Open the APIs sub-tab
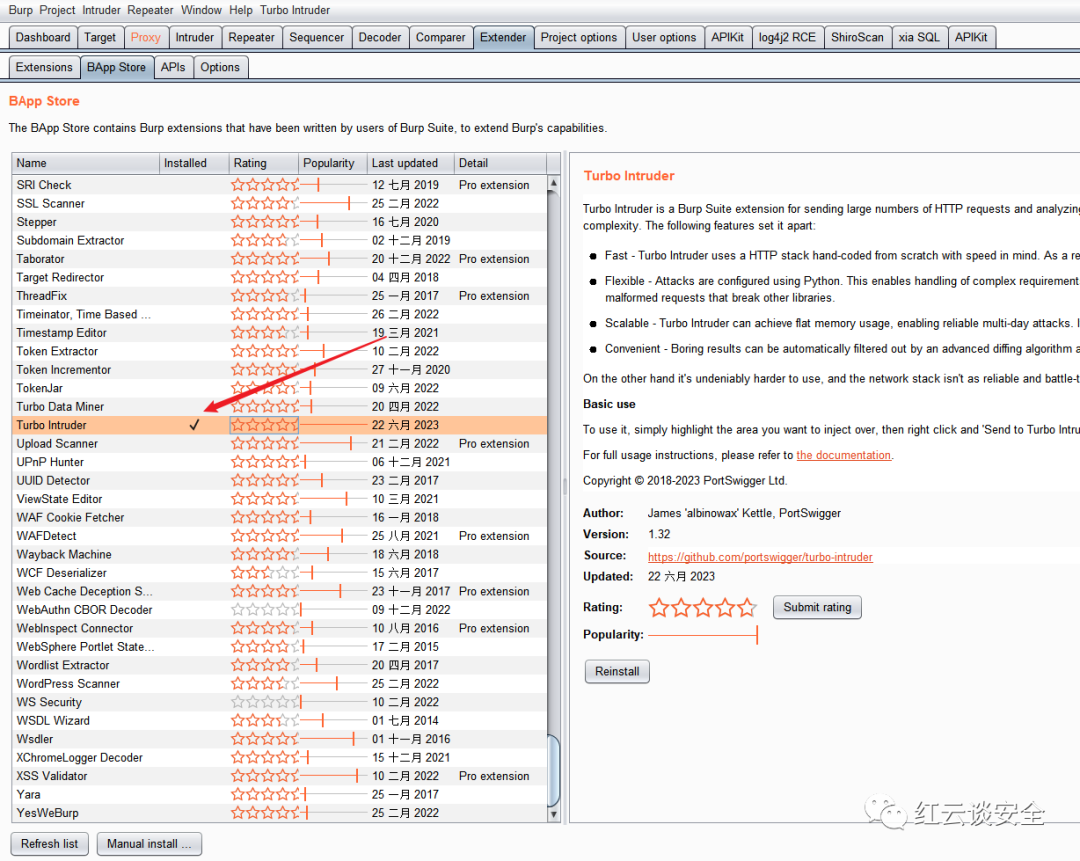 (x=172, y=68)
